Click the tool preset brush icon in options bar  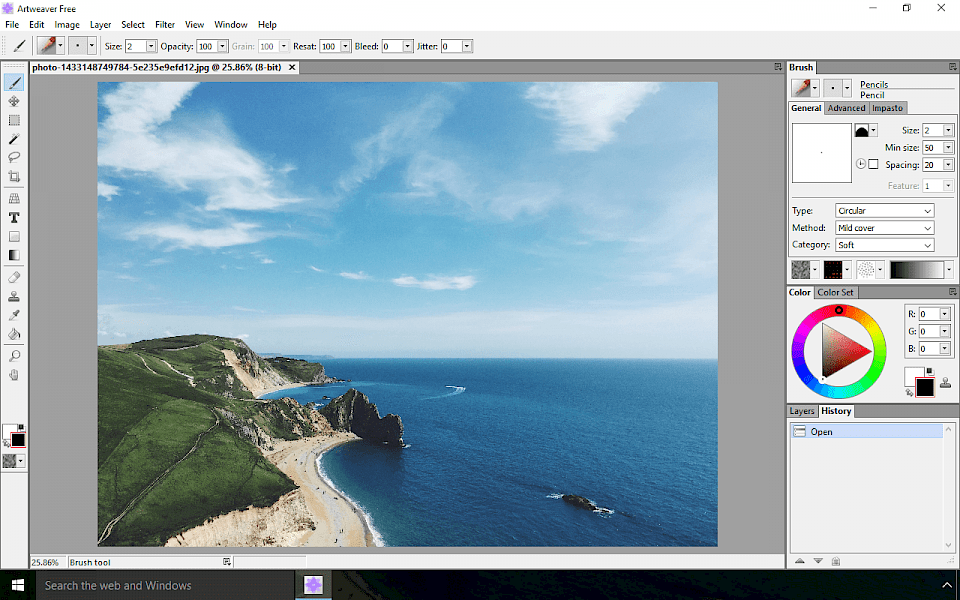click(20, 46)
